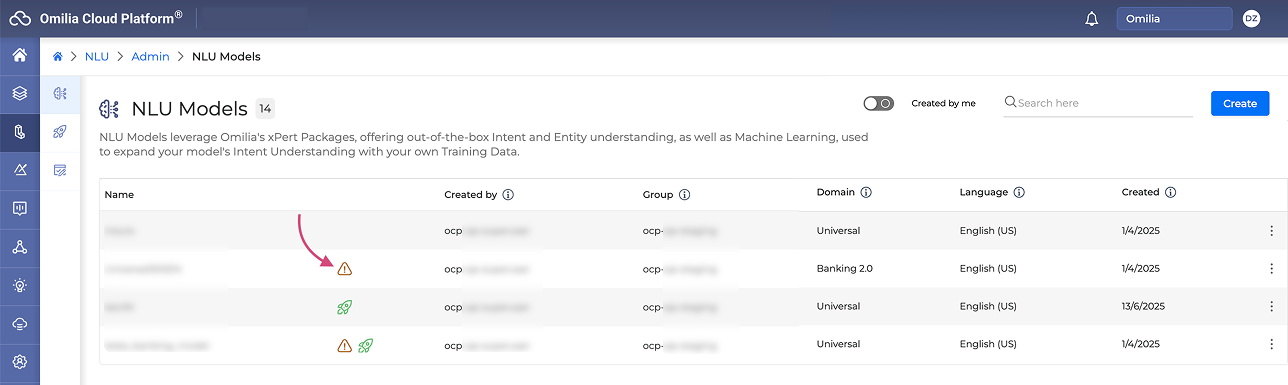This screenshot has height=385, width=1288.
Task: Open the notifications bell
Action: 1091,19
